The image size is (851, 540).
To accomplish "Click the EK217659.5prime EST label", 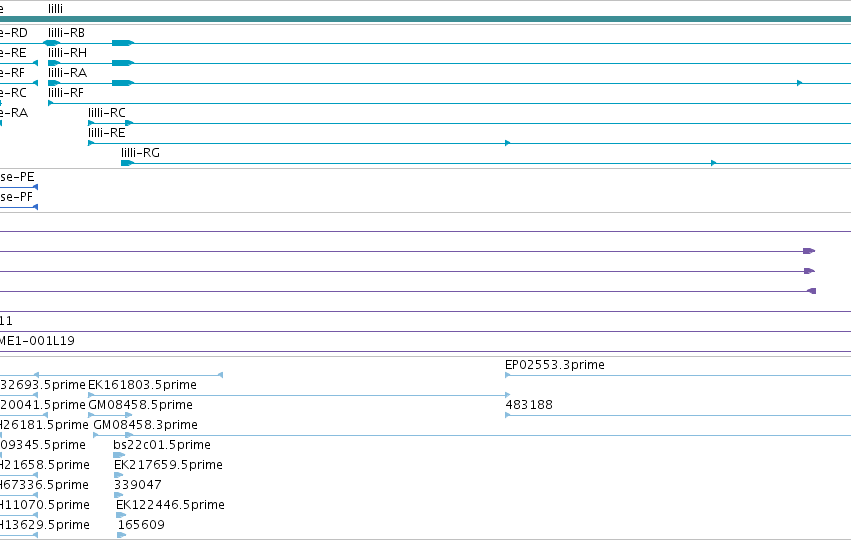I will (168, 465).
